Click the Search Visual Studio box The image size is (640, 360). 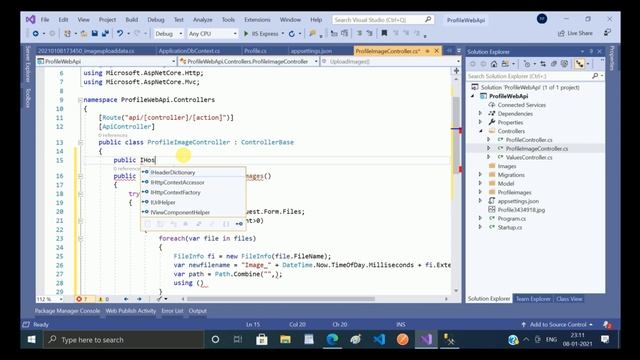(383, 20)
